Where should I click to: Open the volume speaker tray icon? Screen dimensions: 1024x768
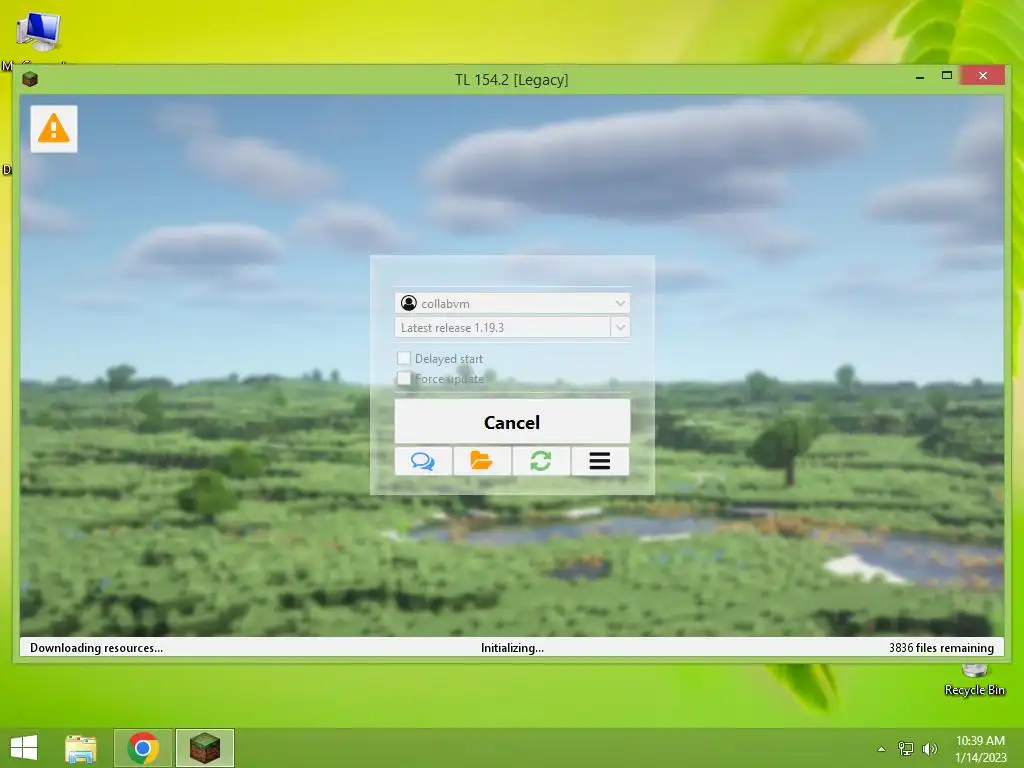(x=930, y=749)
